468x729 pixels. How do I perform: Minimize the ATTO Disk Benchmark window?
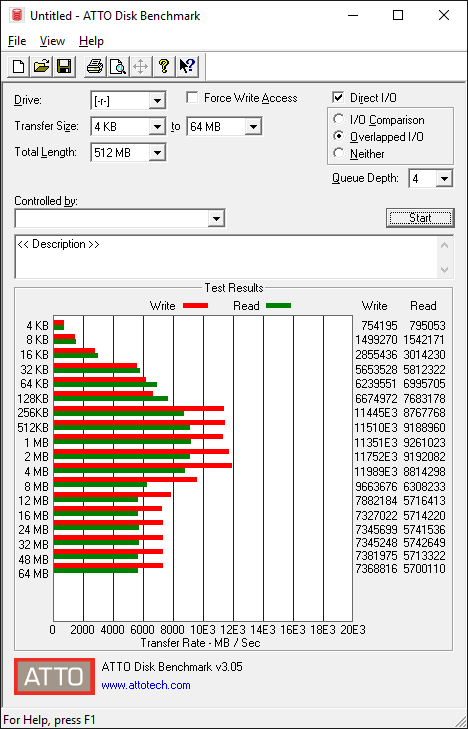click(x=354, y=15)
